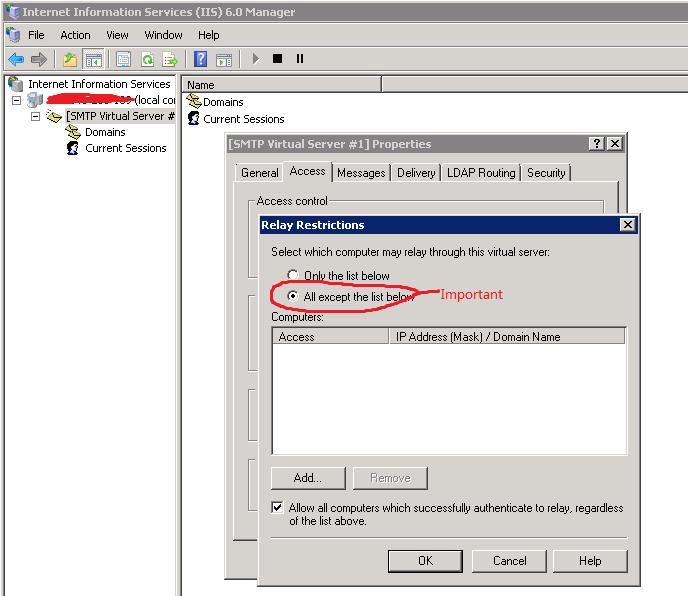Open the Help menu
688x596 pixels.
click(x=208, y=35)
